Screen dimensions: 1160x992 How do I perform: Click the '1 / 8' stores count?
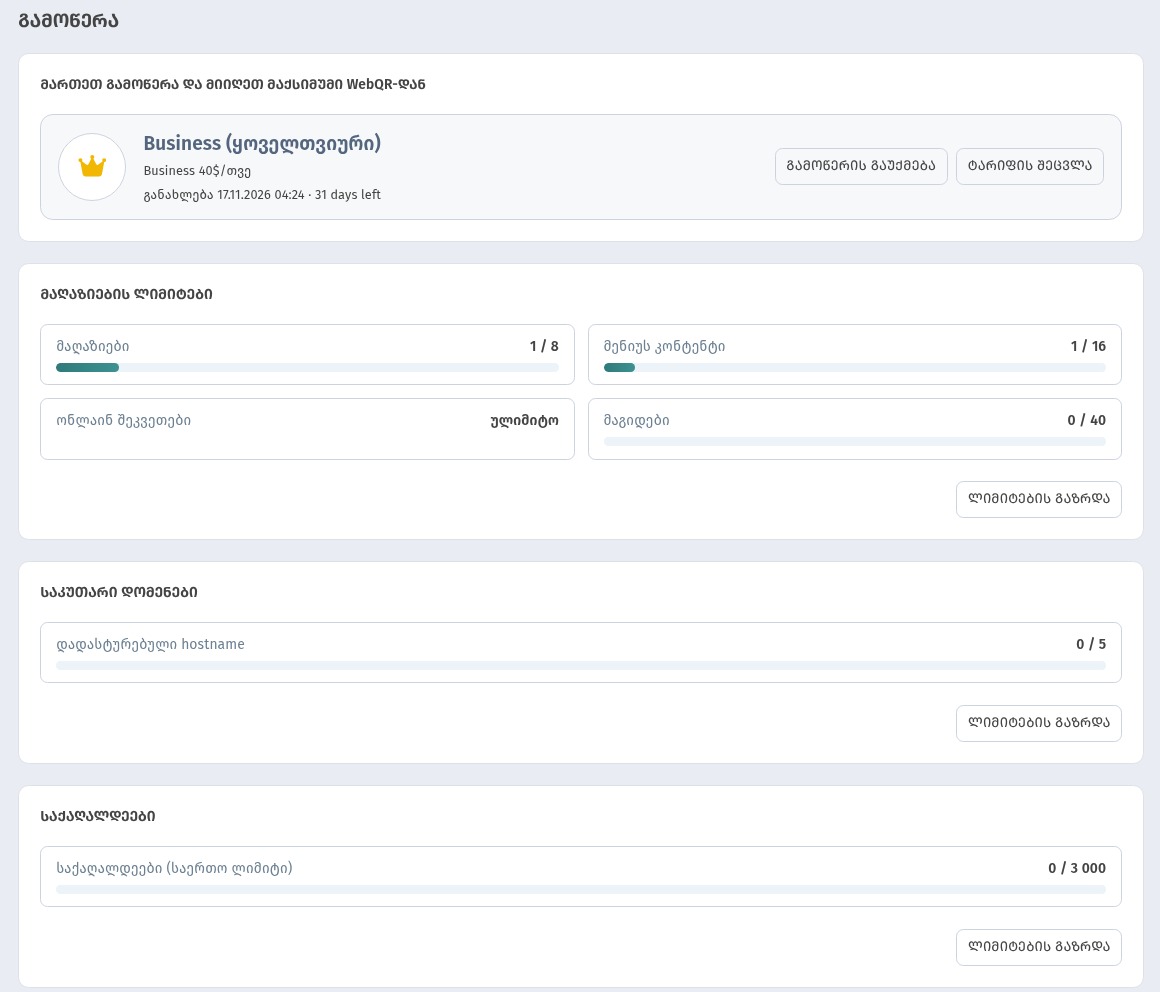coord(544,346)
